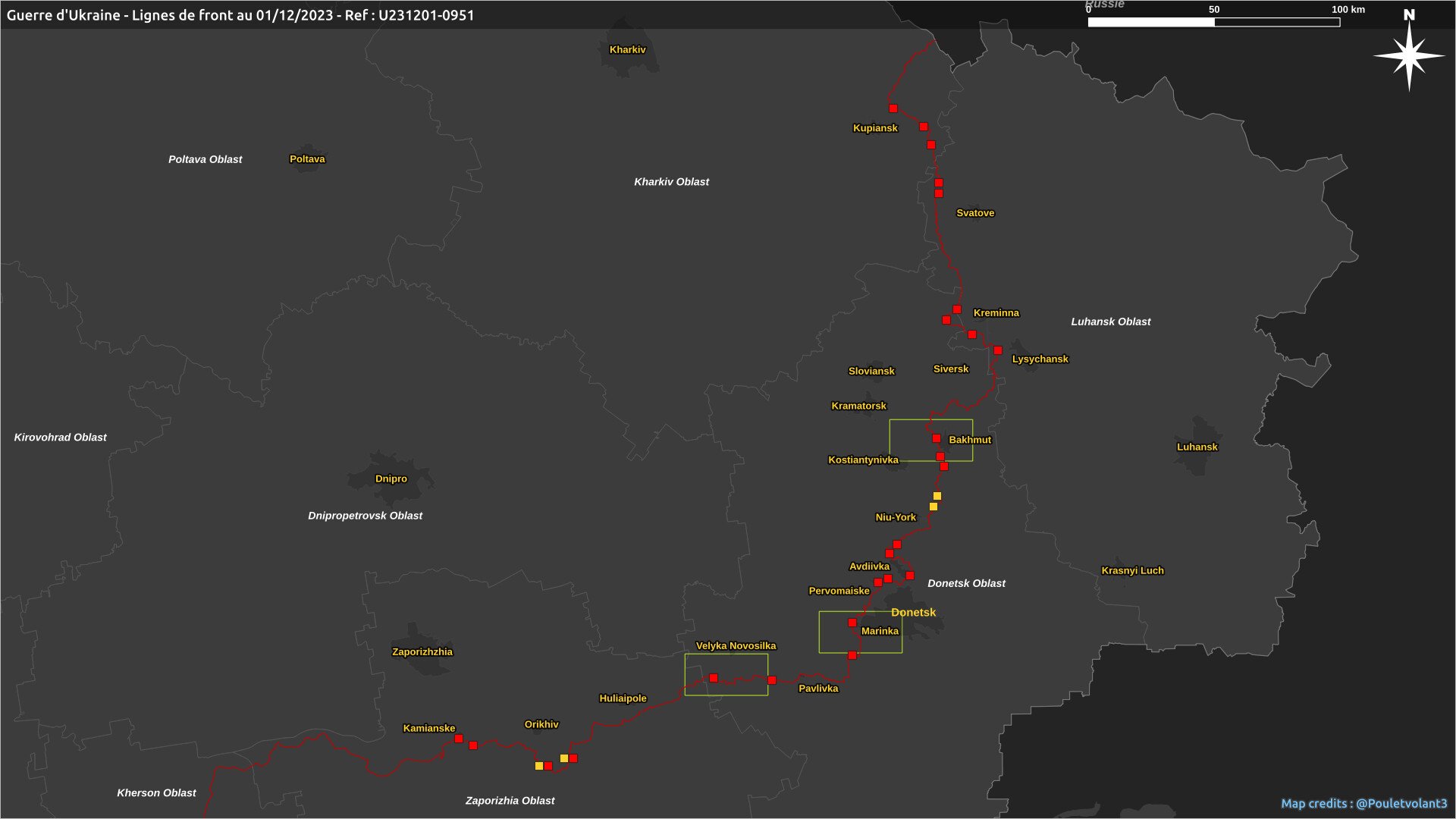The width and height of the screenshot is (1456, 819).
Task: Click the Kirovohrad Oblast label
Action: (x=61, y=438)
